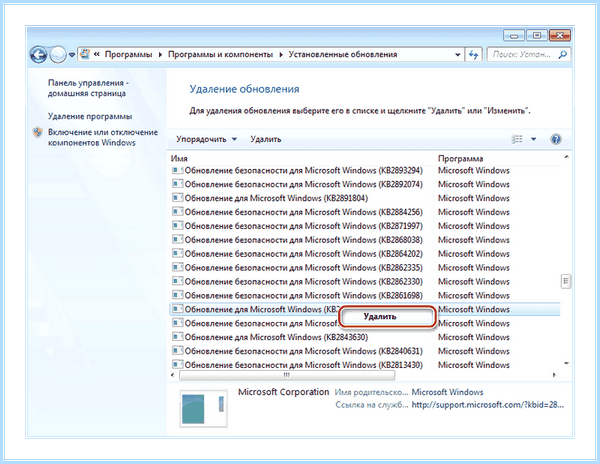Viewport: 600px width, 464px height.
Task: Click the shield icon beside Windows components link
Action: (38, 132)
